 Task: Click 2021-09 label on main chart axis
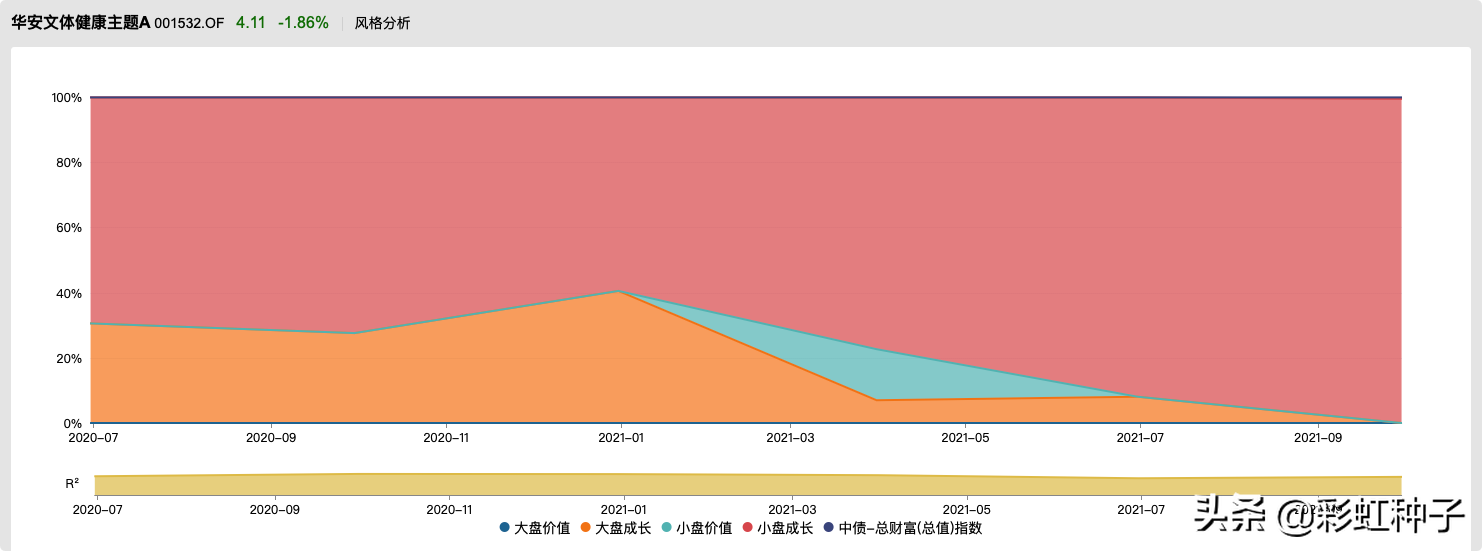point(1319,438)
